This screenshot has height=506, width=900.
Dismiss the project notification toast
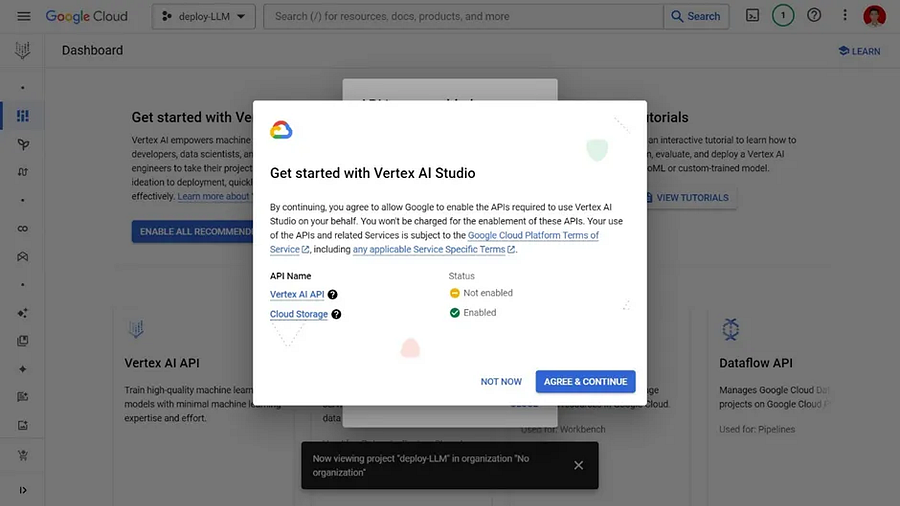click(x=579, y=465)
